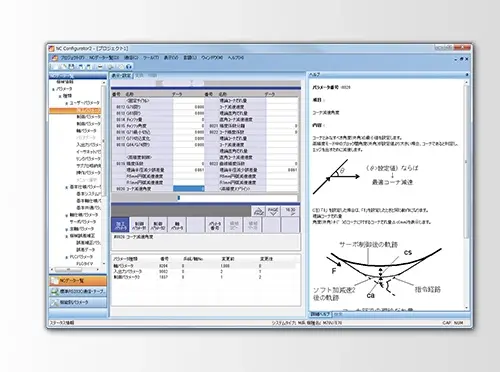Click the parameter number softkey

pos(215,225)
